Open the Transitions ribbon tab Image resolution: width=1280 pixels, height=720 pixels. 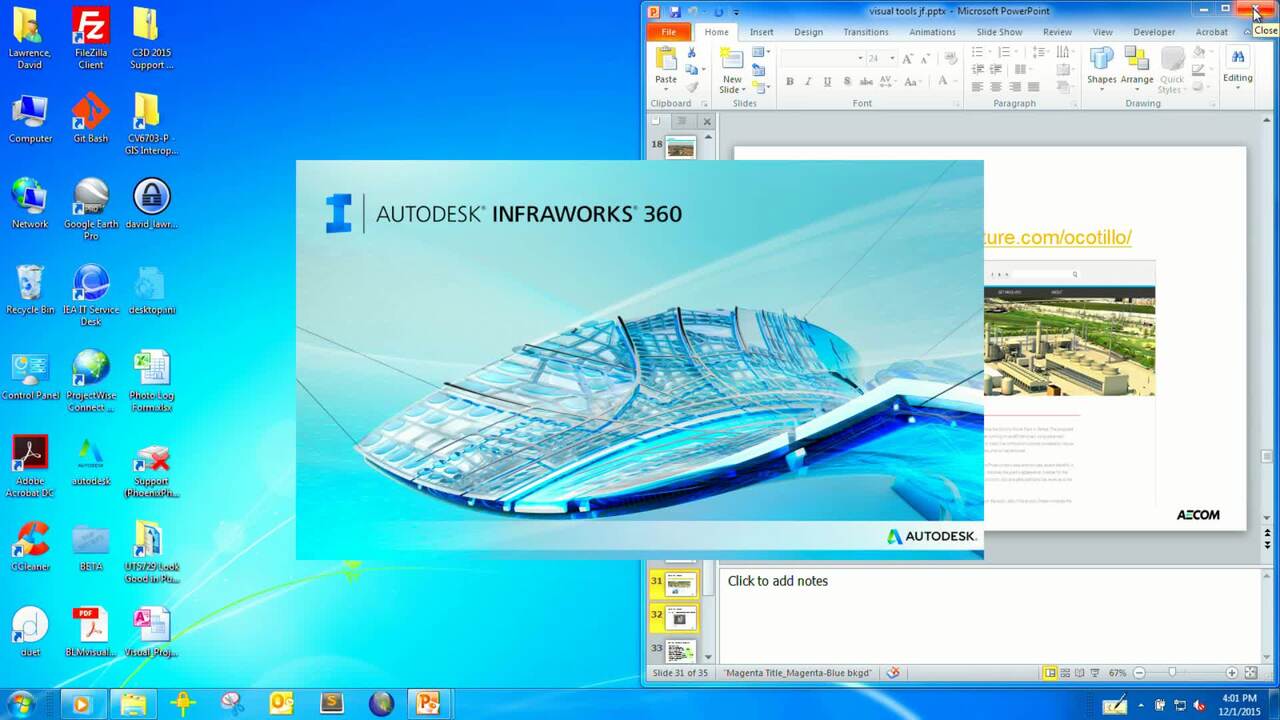[865, 32]
